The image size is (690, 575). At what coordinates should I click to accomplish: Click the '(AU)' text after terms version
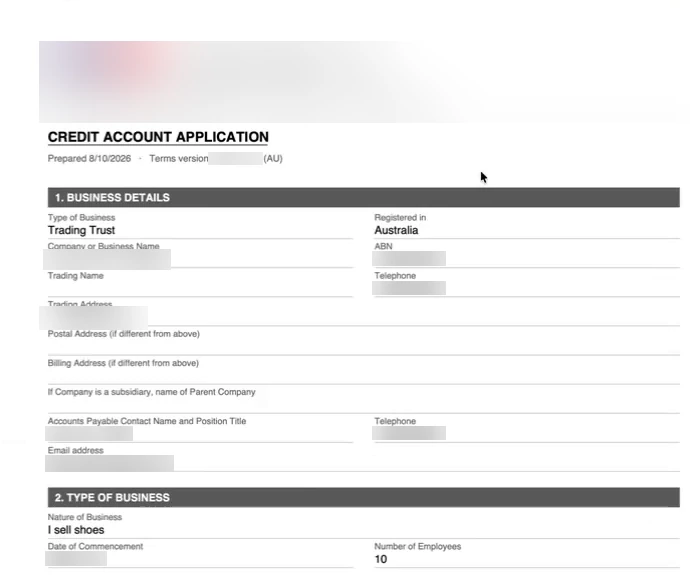click(x=273, y=158)
